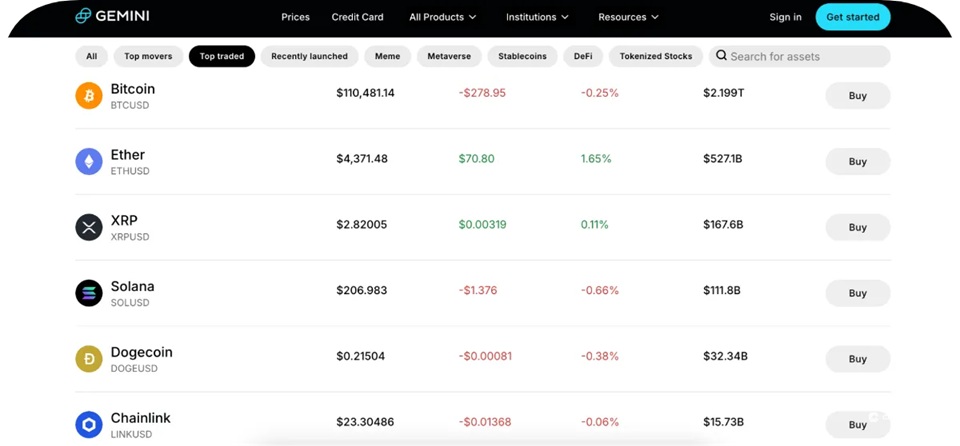Click the Ether percent 1.65%
Image resolution: width=960 pixels, height=446 pixels.
596,159
